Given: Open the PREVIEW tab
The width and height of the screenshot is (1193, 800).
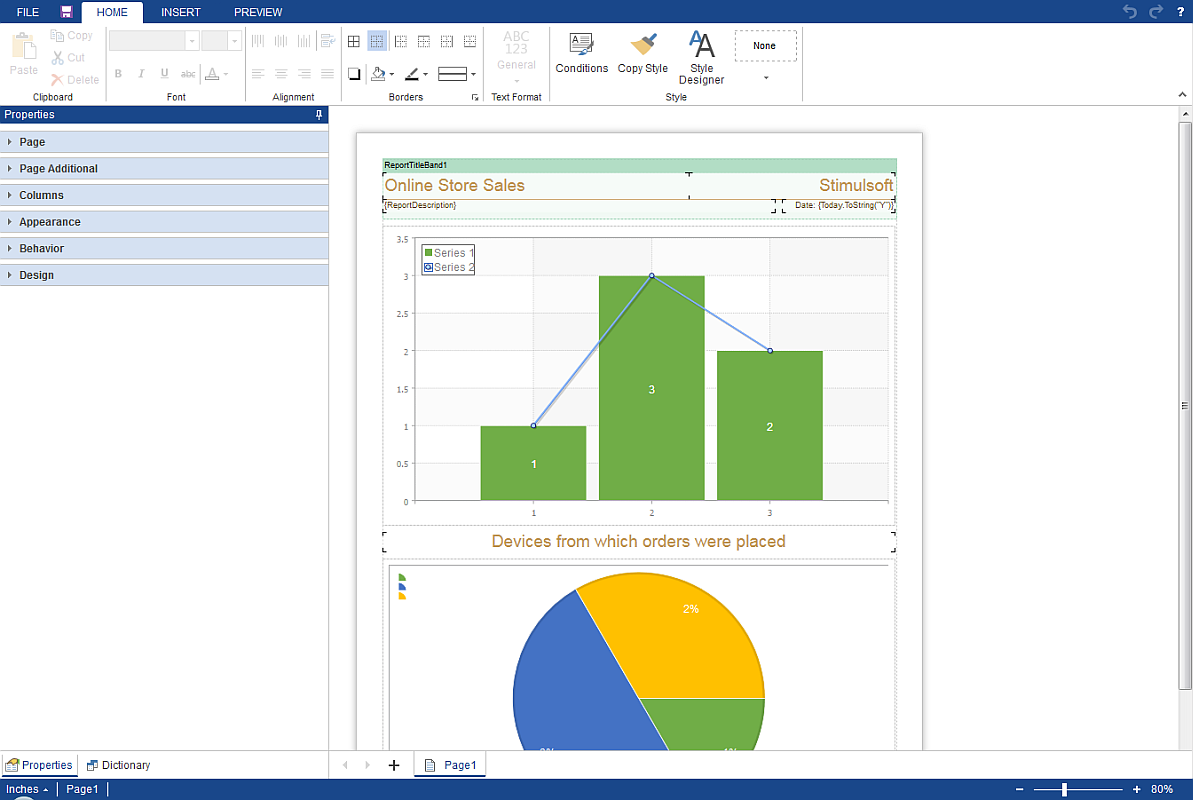Looking at the screenshot, I should click(x=258, y=12).
